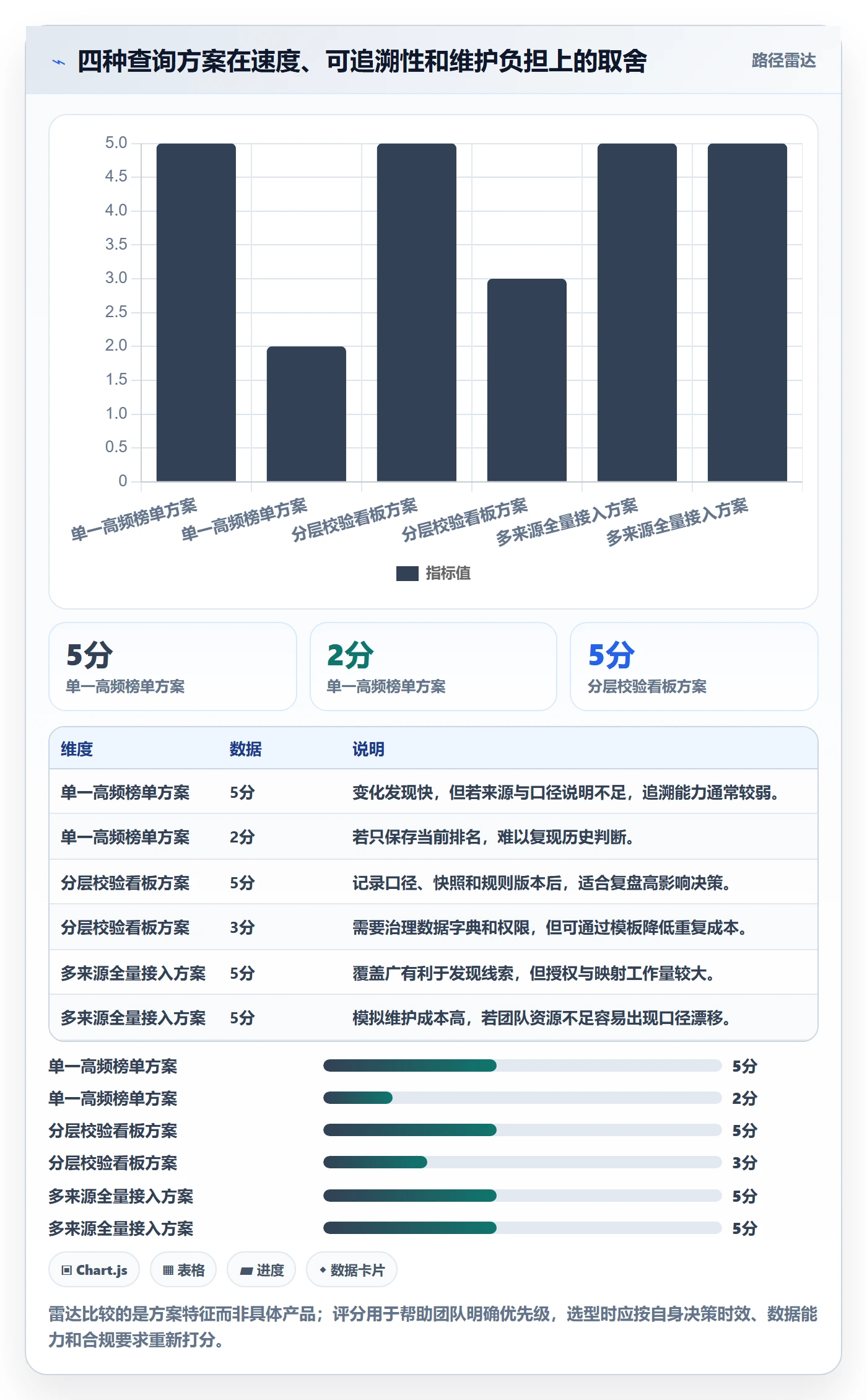Select the cell 若只保存当前排名，难以复现历史判断。

coord(493,837)
